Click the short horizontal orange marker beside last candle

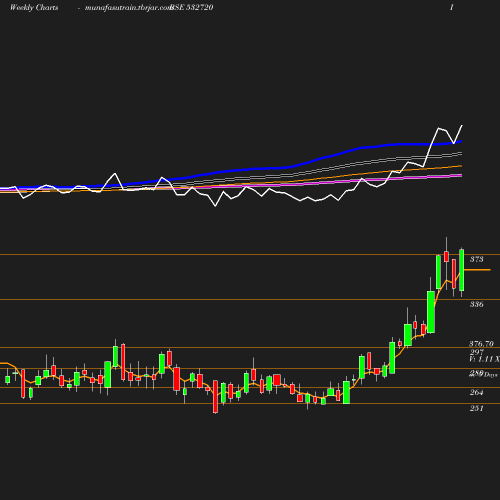477,269
